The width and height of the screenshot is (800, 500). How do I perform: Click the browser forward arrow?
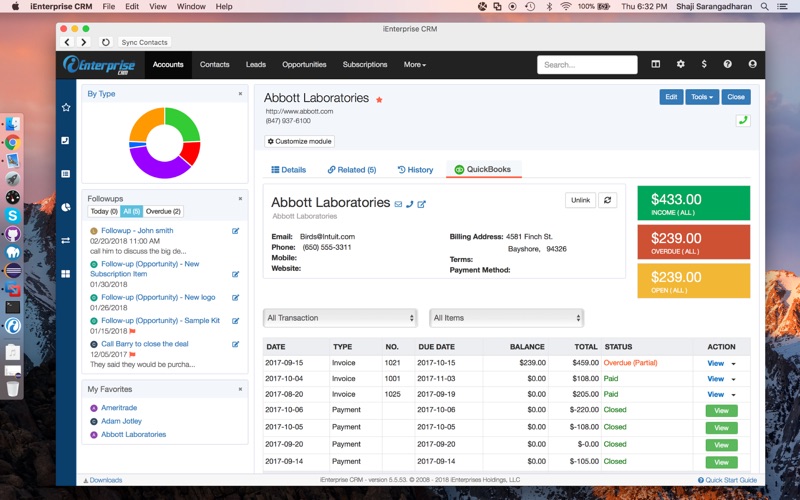(84, 42)
